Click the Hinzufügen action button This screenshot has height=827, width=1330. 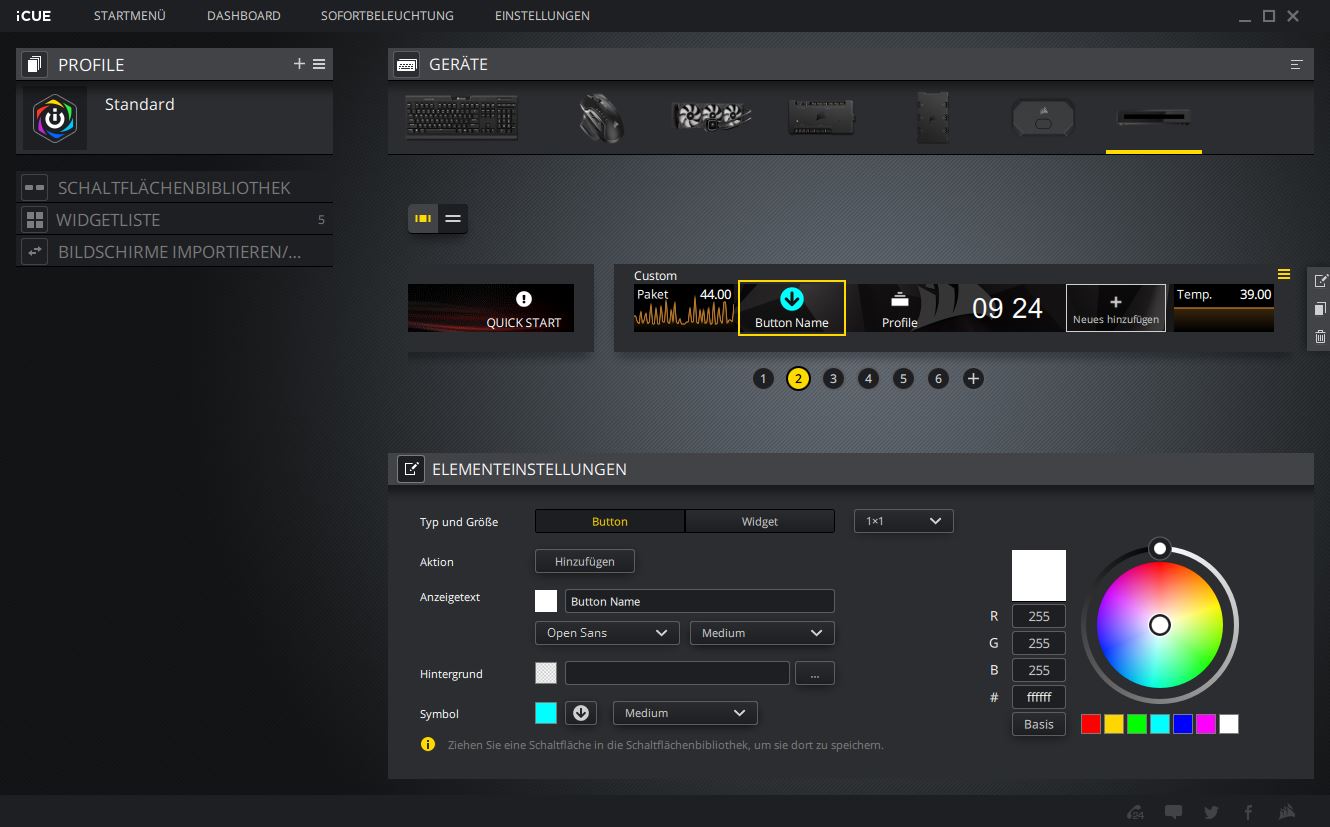click(x=584, y=562)
